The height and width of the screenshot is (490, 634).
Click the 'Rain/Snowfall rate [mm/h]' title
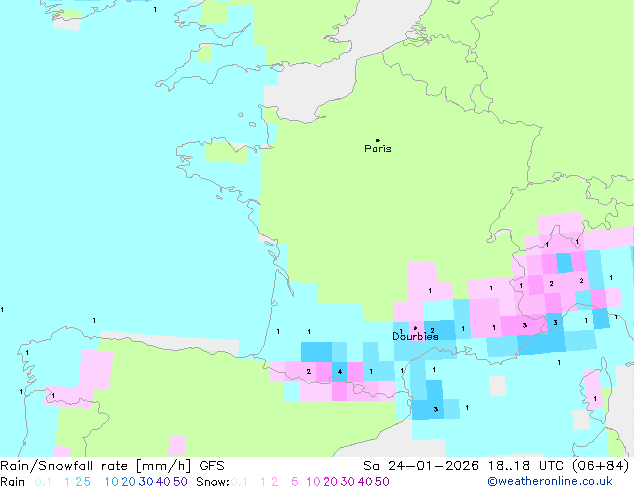(x=95, y=466)
